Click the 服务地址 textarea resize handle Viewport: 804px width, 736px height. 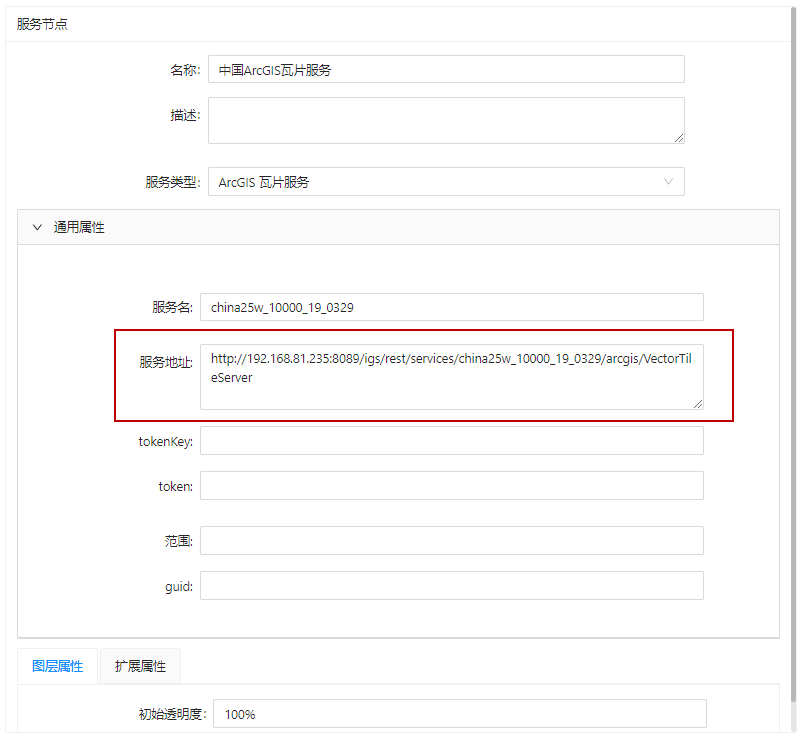698,404
